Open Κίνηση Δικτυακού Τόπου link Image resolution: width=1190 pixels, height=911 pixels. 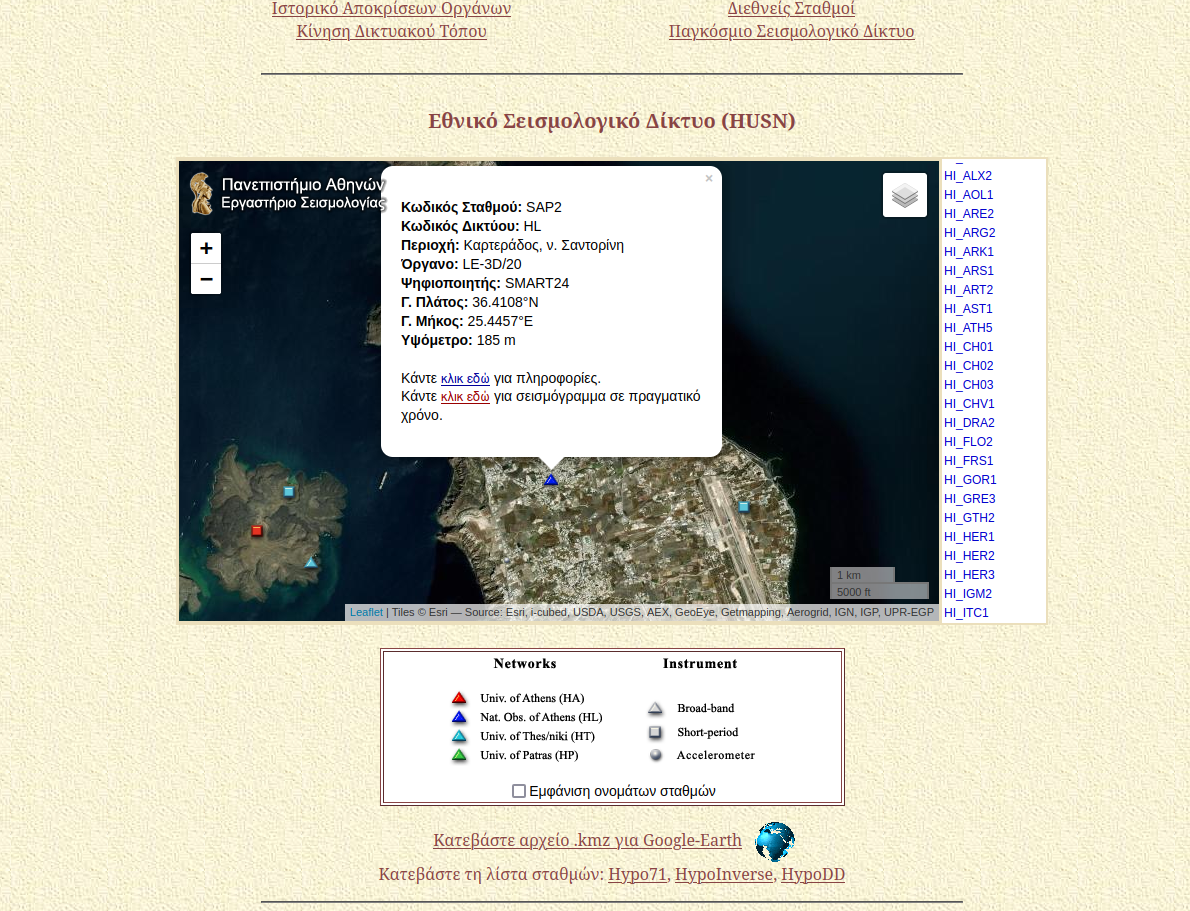pos(392,31)
